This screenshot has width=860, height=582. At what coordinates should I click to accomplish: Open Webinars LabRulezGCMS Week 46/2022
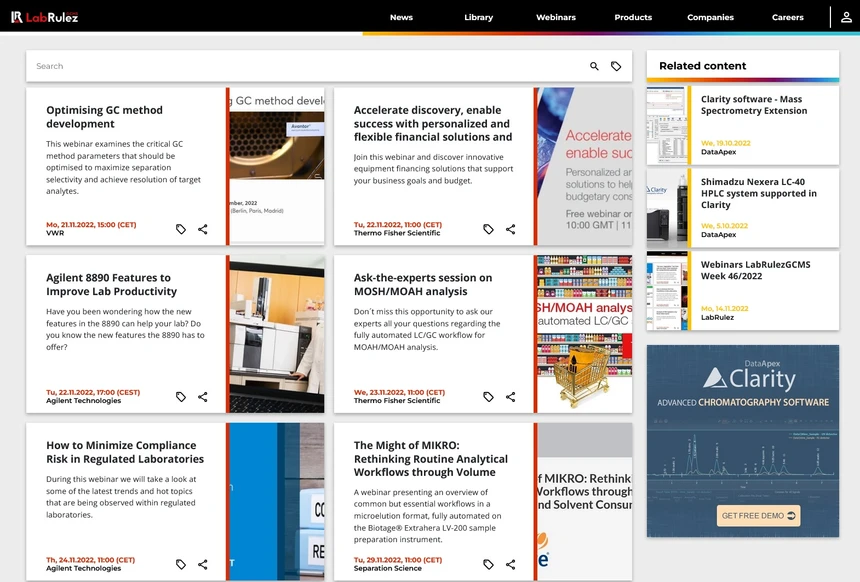(x=755, y=270)
